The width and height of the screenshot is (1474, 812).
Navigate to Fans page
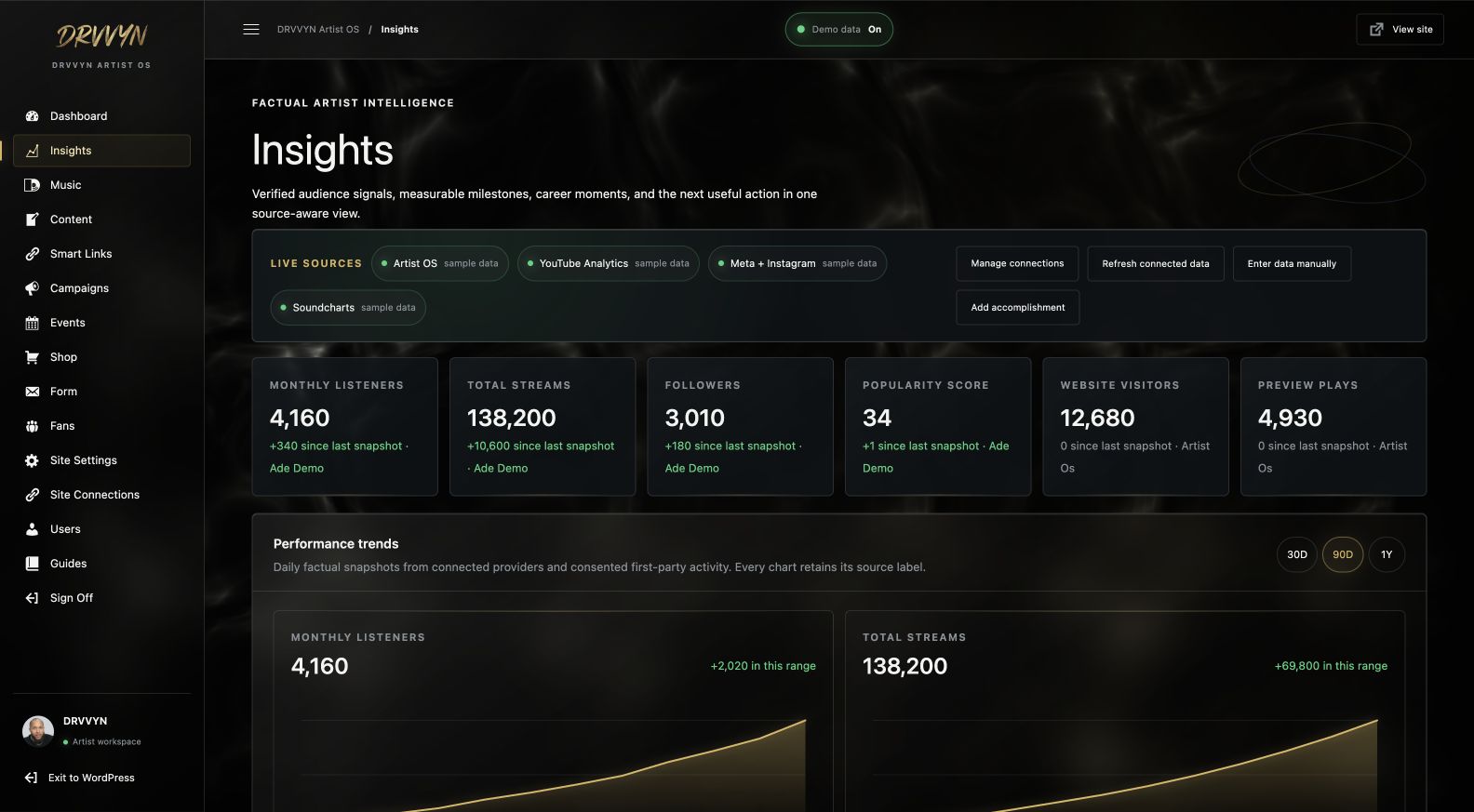click(101, 426)
